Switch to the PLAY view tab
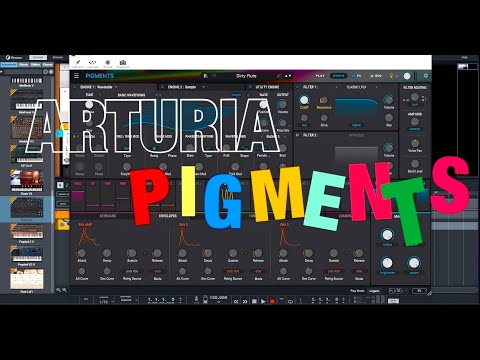Viewport: 480px width, 360px height. pyautogui.click(x=320, y=76)
